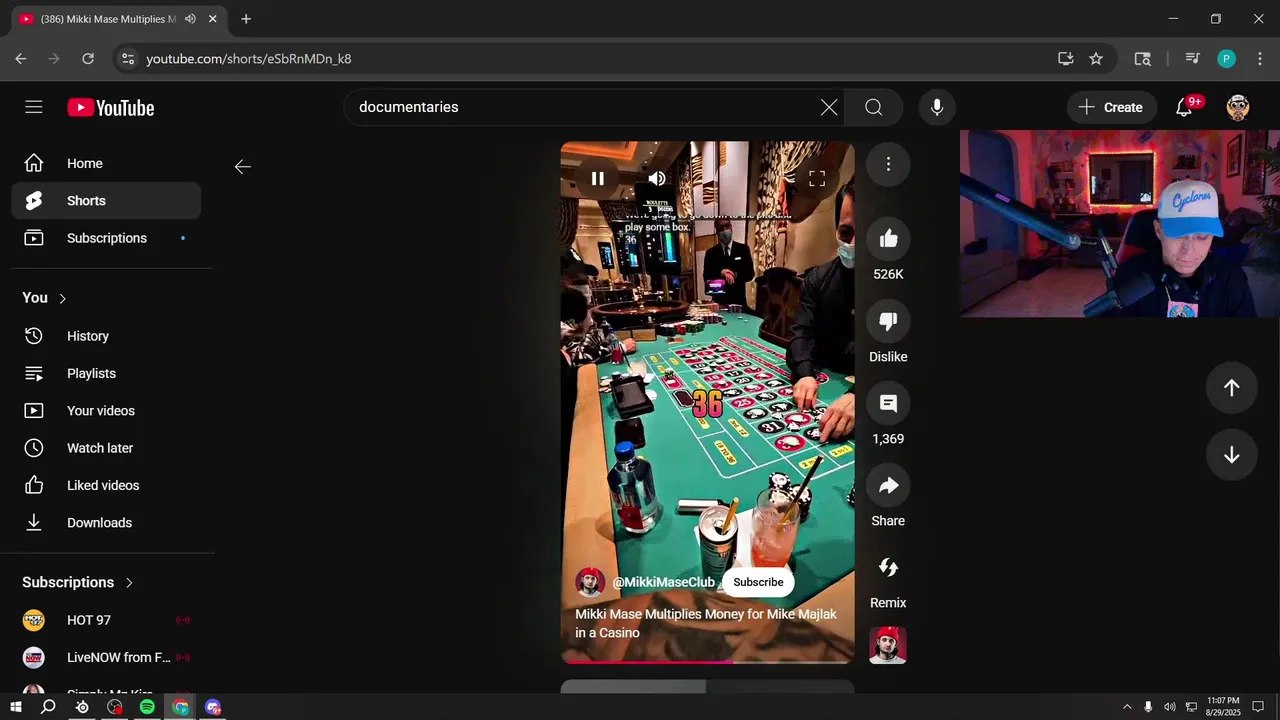Close the Mikki Mase tab
The height and width of the screenshot is (720, 1280).
click(x=212, y=19)
